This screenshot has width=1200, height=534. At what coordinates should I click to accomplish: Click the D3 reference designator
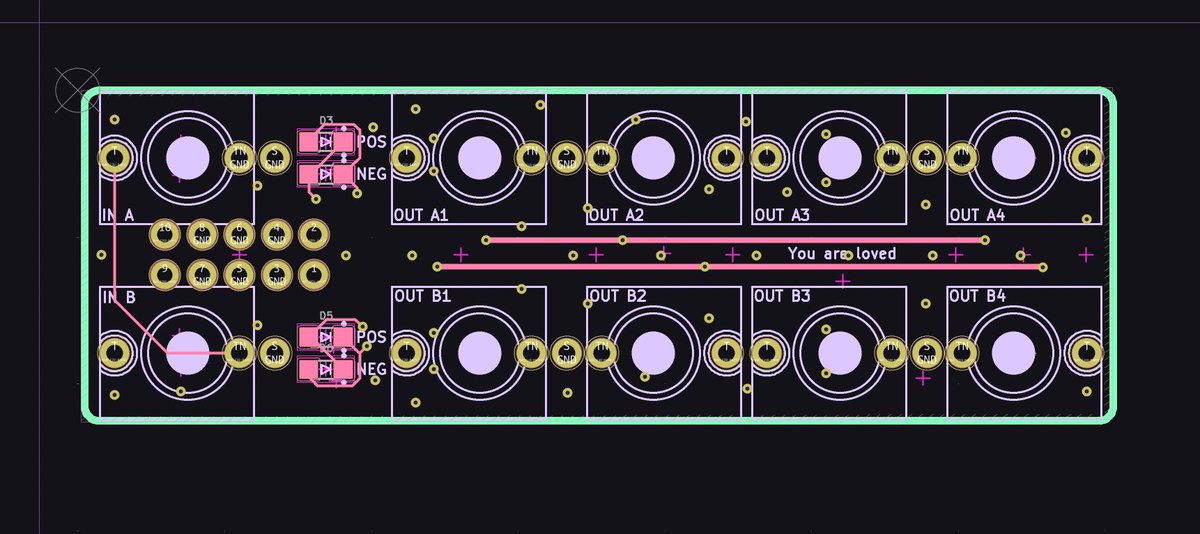point(326,120)
